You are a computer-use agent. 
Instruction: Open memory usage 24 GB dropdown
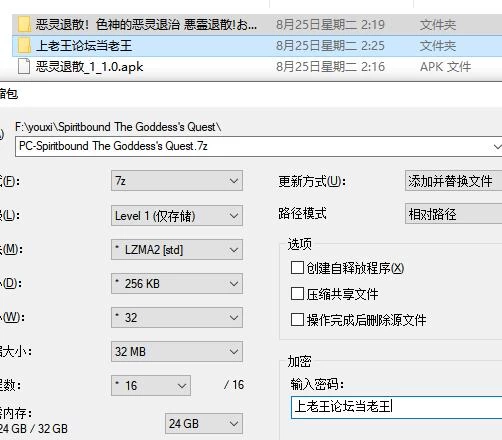(204, 424)
